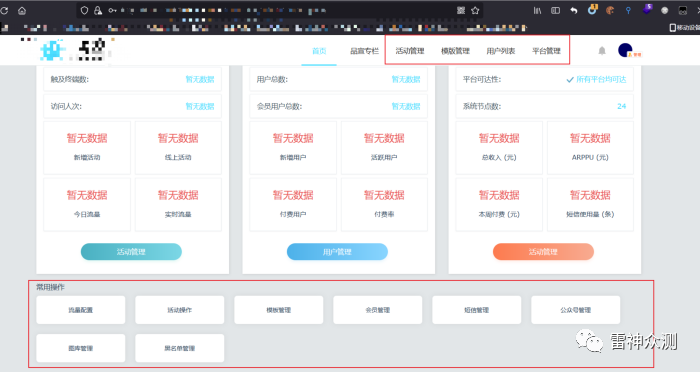The width and height of the screenshot is (700, 373).
Task: Reload the page with the browser refresh icon
Action: 4,10
